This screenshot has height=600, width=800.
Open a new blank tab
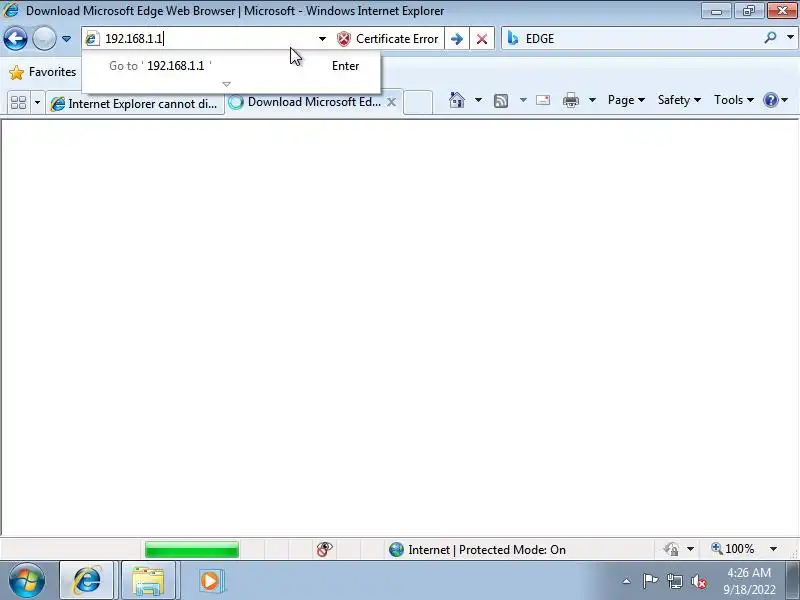[418, 103]
